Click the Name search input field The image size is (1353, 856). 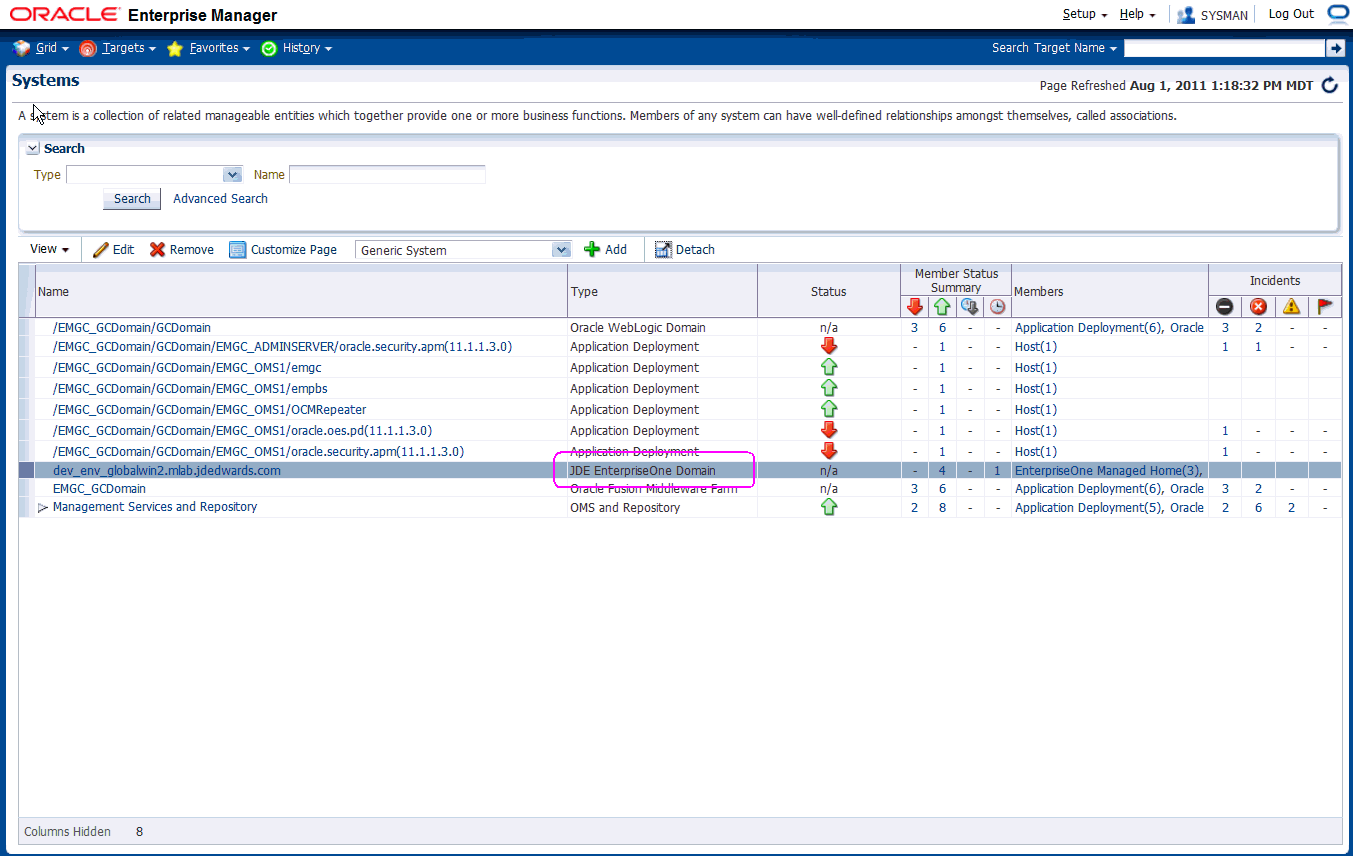tap(387, 175)
